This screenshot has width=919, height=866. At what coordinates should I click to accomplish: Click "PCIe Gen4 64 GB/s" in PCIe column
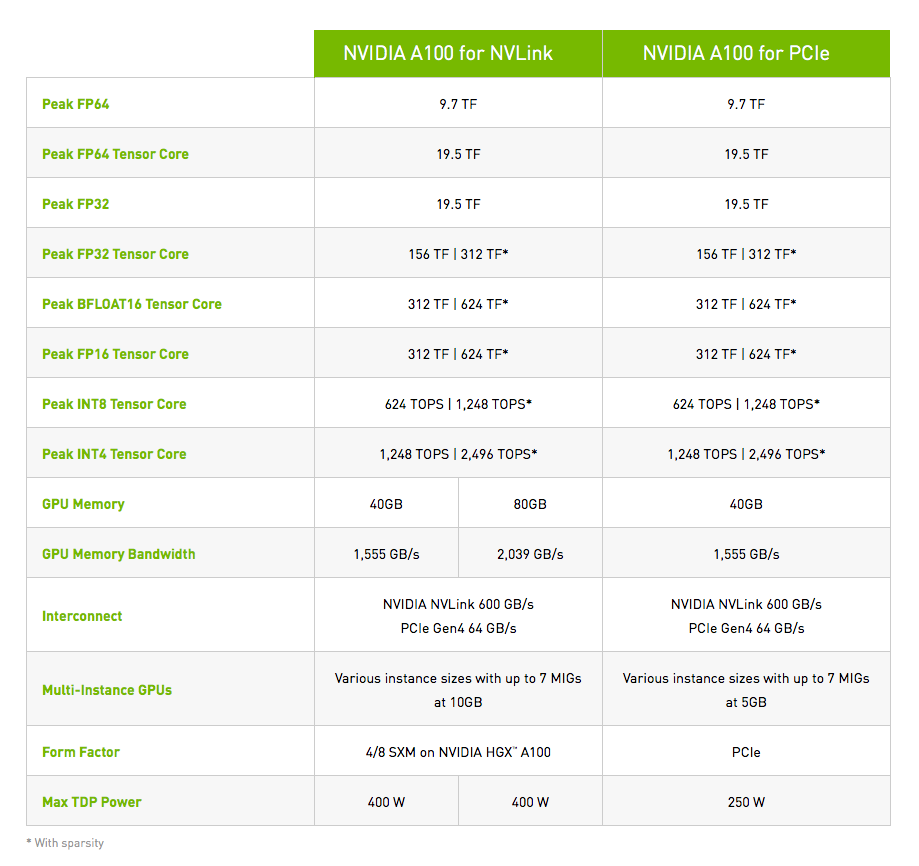click(746, 628)
